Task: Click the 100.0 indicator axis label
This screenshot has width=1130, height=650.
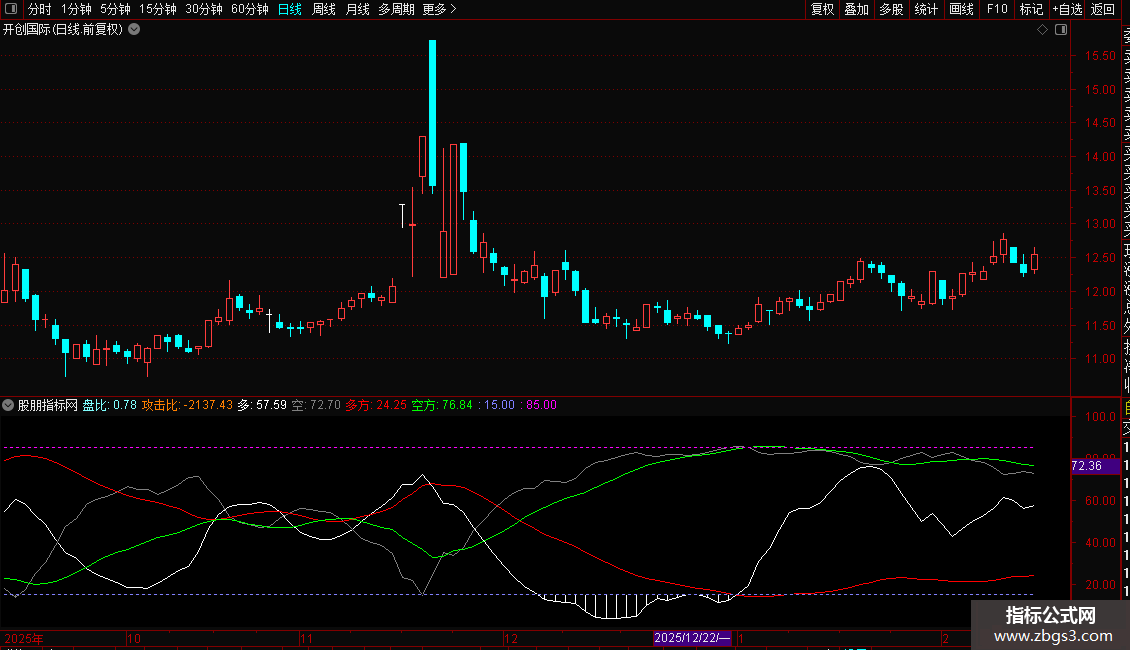Action: (x=1100, y=417)
